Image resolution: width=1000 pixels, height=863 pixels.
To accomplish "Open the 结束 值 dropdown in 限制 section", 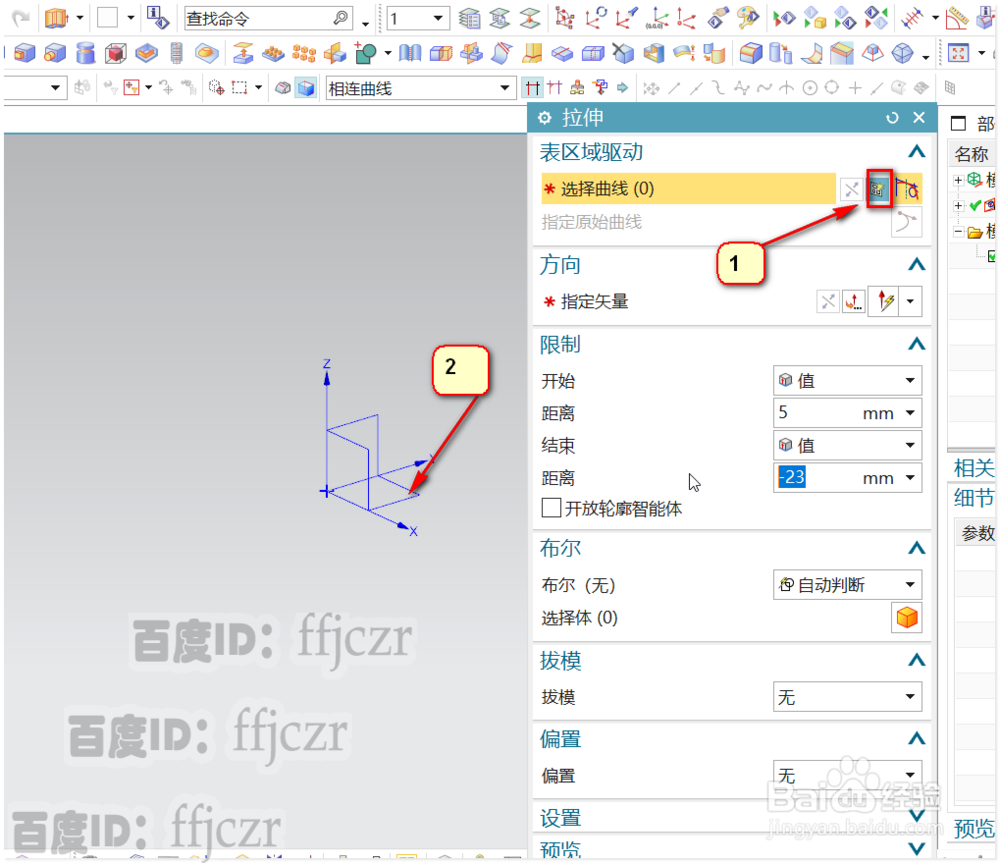I will click(x=845, y=445).
